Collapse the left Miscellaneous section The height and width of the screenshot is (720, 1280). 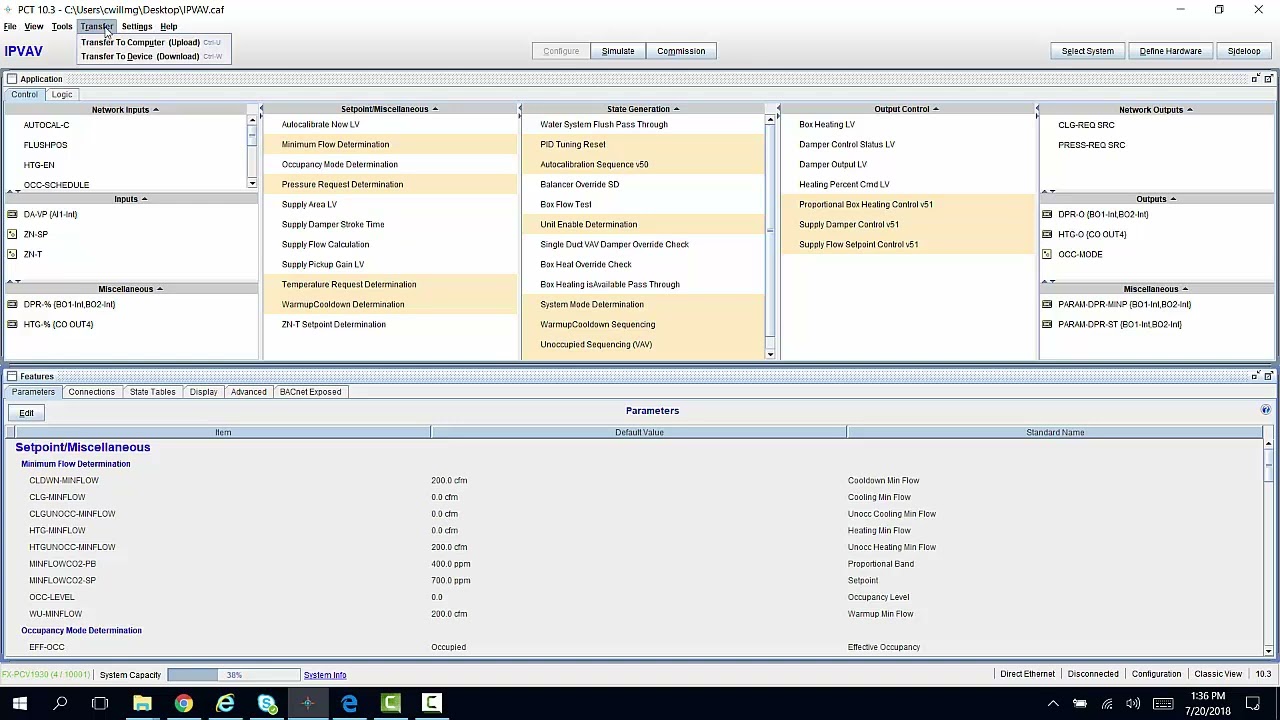(x=159, y=289)
